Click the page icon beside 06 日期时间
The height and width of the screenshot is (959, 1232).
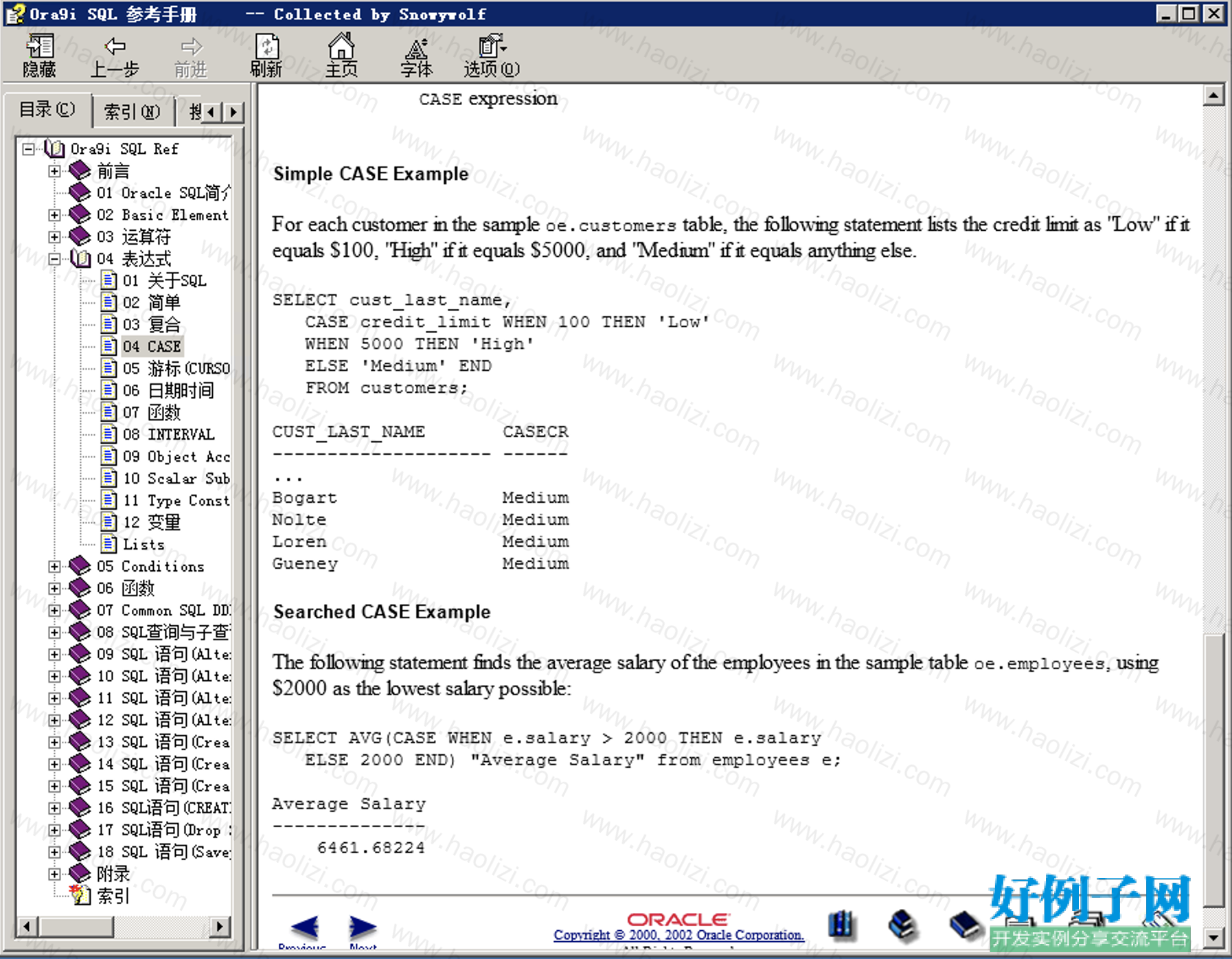[x=109, y=390]
